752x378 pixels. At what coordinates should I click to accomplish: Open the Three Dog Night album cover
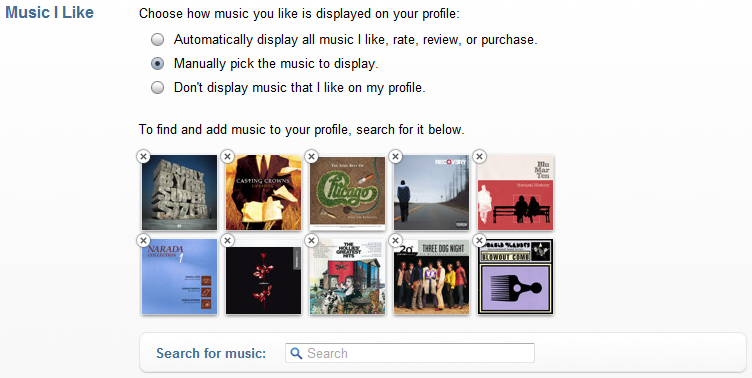[x=431, y=277]
